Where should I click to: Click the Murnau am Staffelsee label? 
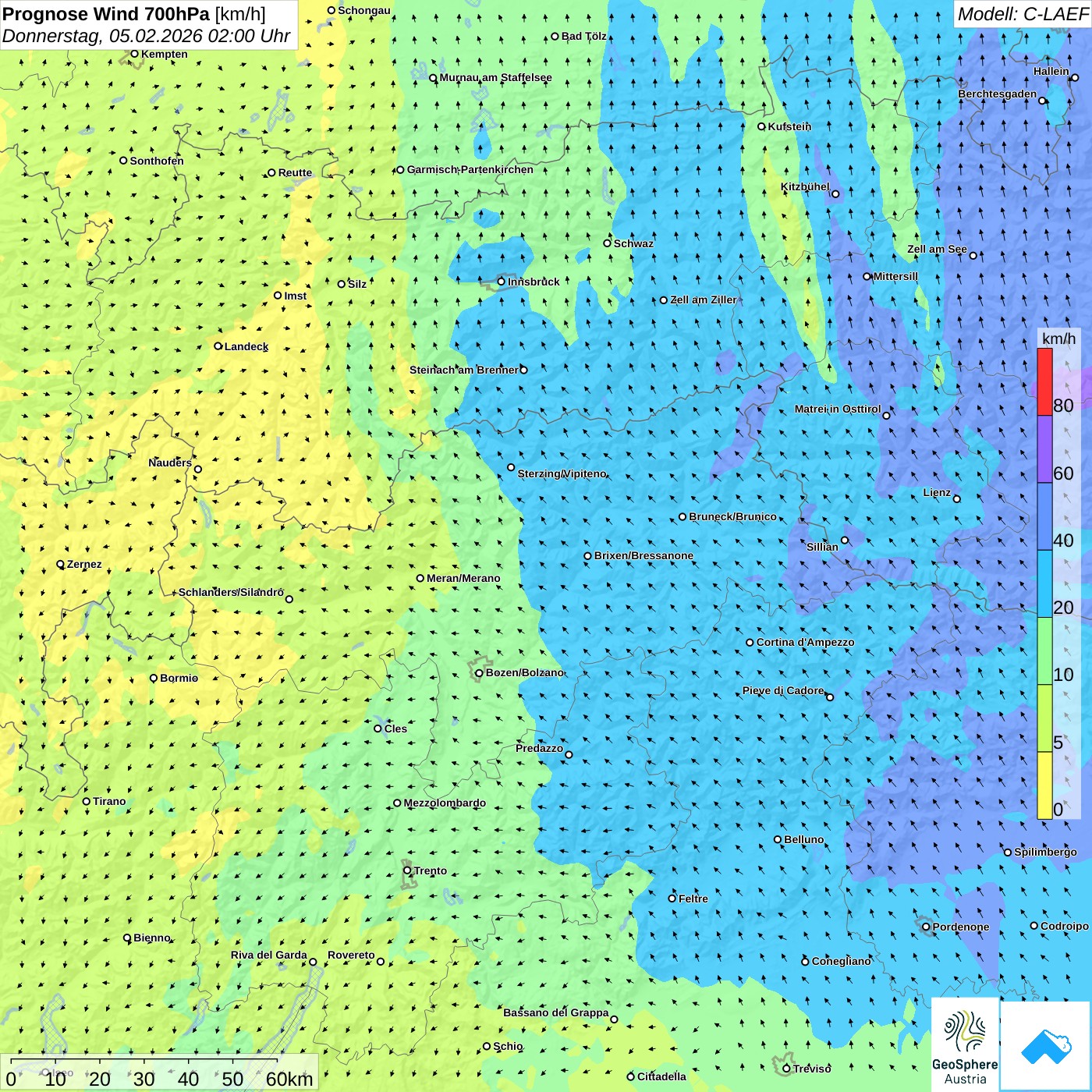[x=495, y=77]
